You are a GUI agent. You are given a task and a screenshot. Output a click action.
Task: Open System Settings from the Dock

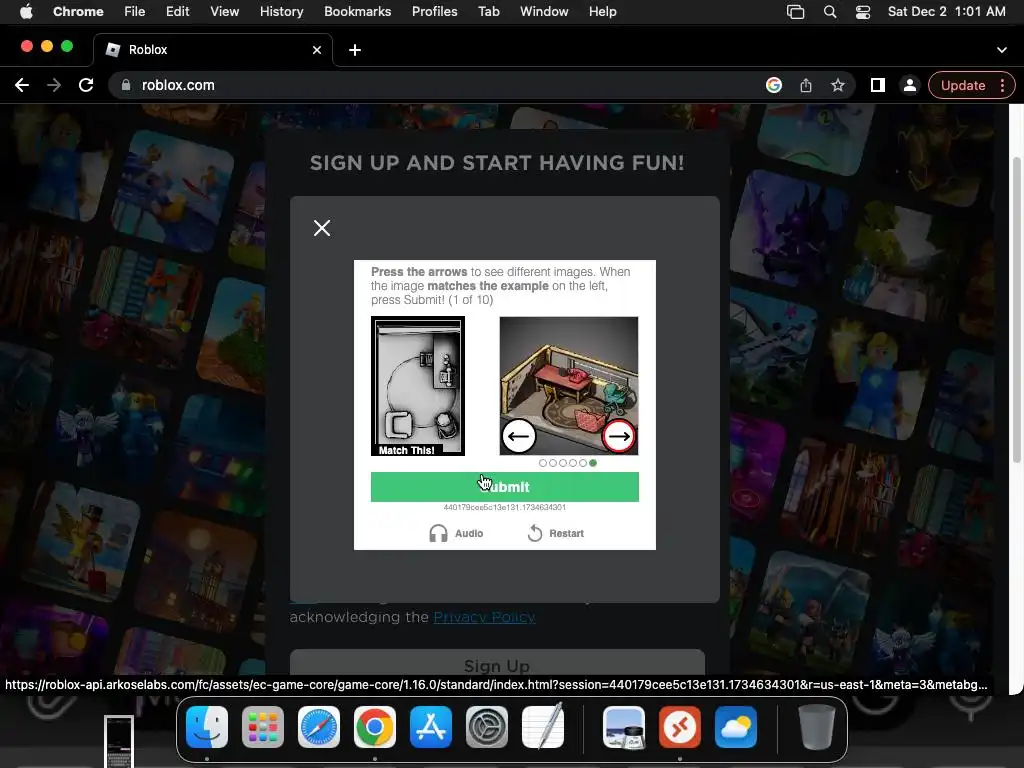[x=487, y=727]
